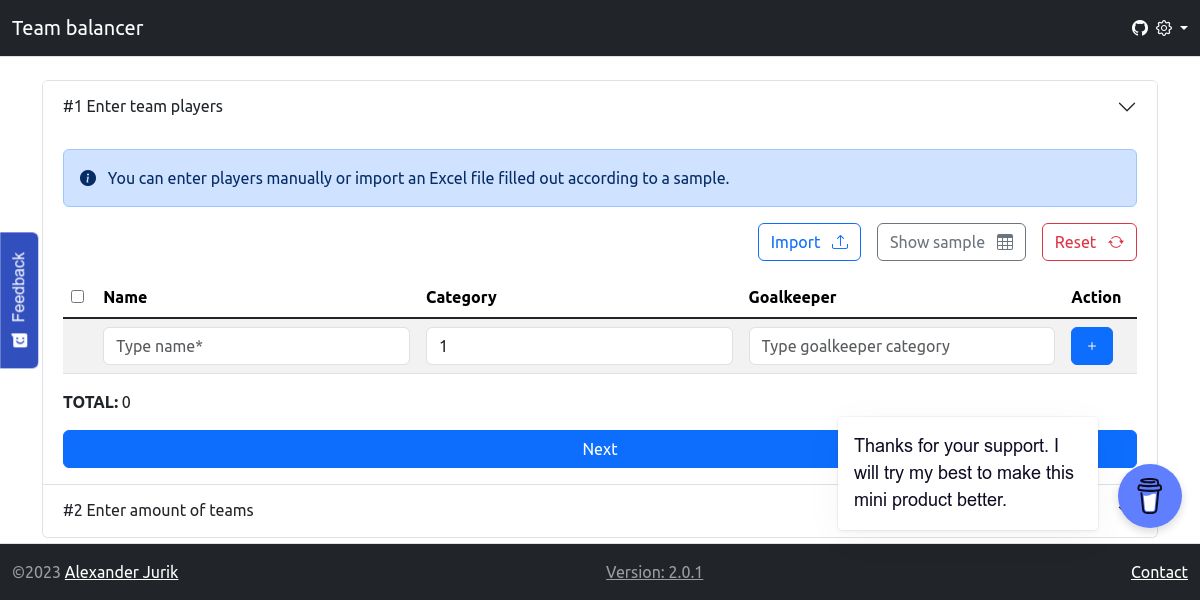The width and height of the screenshot is (1200, 600).
Task: Collapse the Enter team players section
Action: 1126,106
